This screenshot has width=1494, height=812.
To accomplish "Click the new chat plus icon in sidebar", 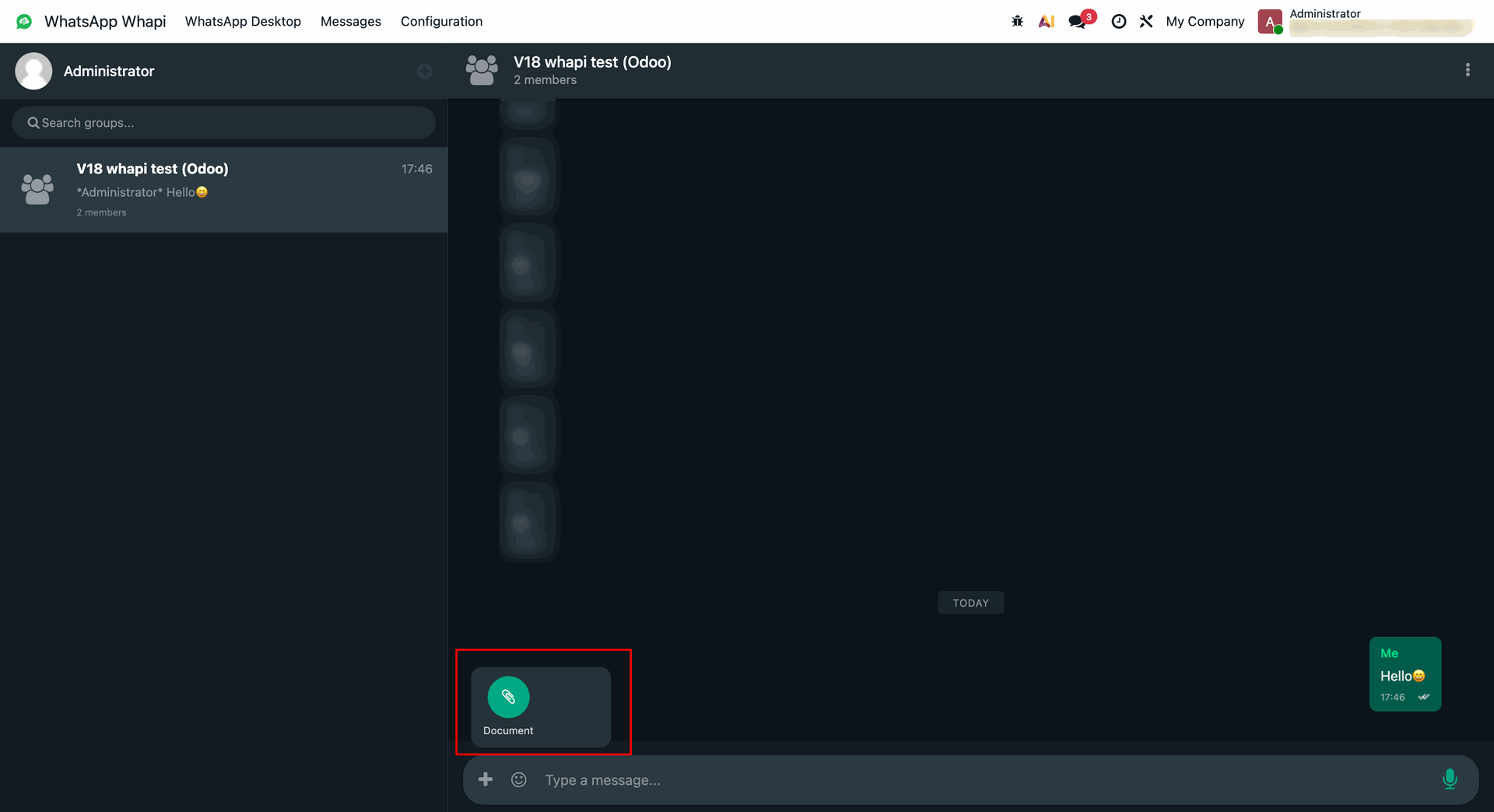I will pyautogui.click(x=424, y=71).
